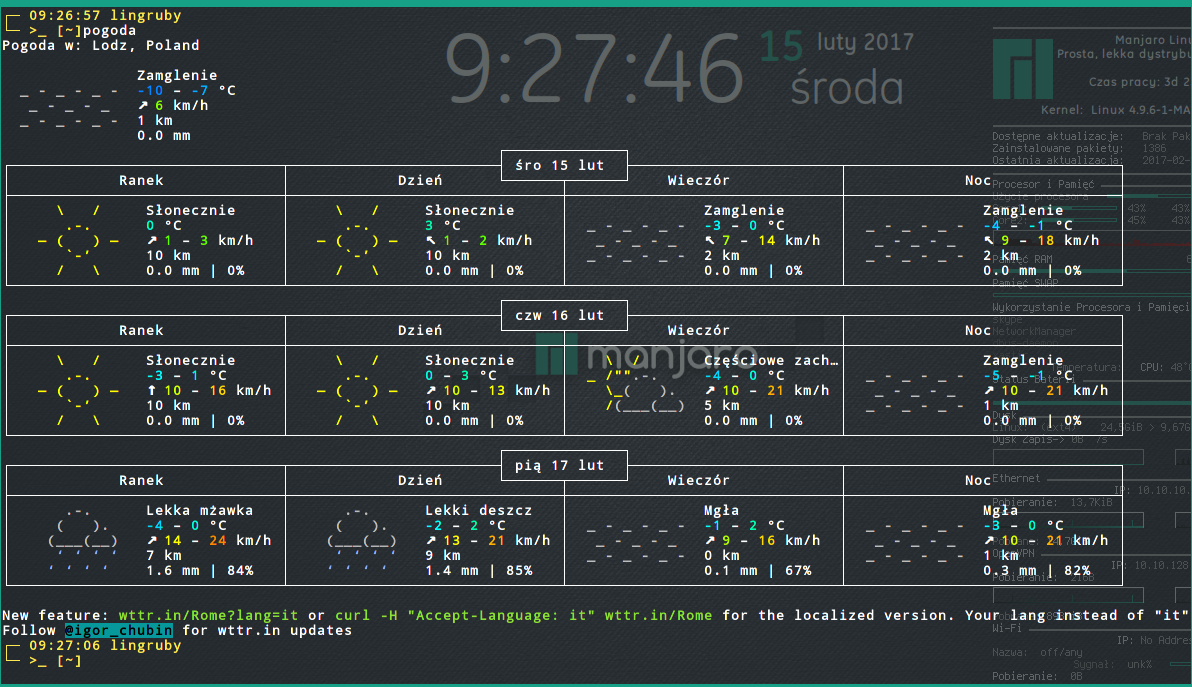Click the sun icon for Thursday daytime
The width and height of the screenshot is (1192, 687).
pyautogui.click(x=357, y=391)
